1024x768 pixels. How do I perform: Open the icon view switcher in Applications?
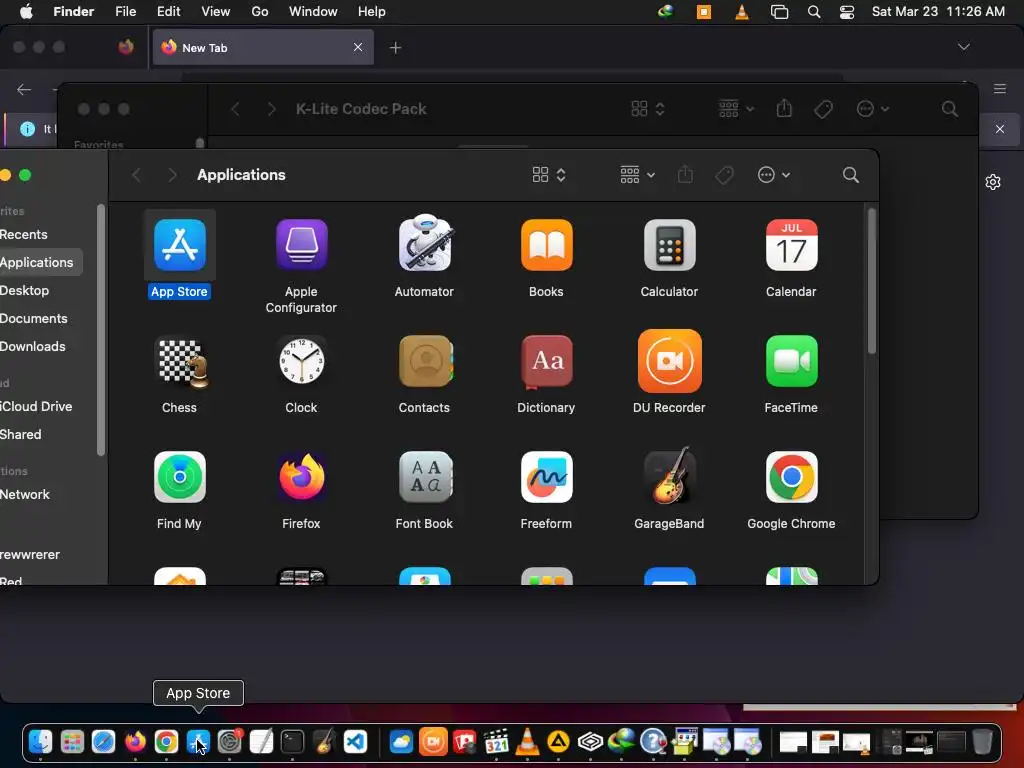tap(549, 174)
